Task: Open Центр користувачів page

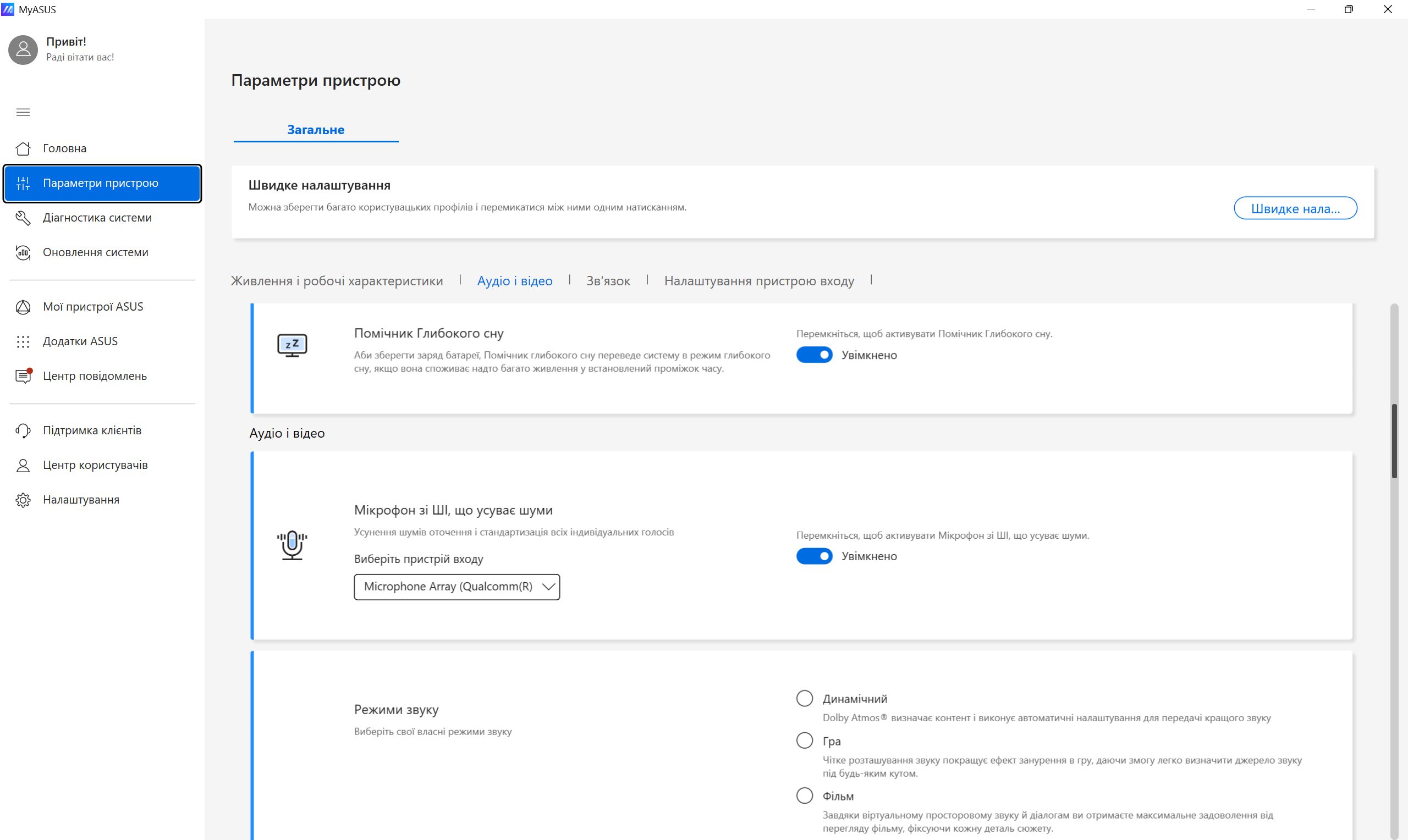Action: click(95, 465)
